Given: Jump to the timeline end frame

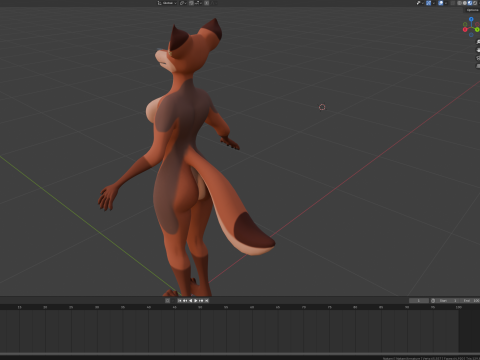Looking at the screenshot, I should pyautogui.click(x=206, y=301).
